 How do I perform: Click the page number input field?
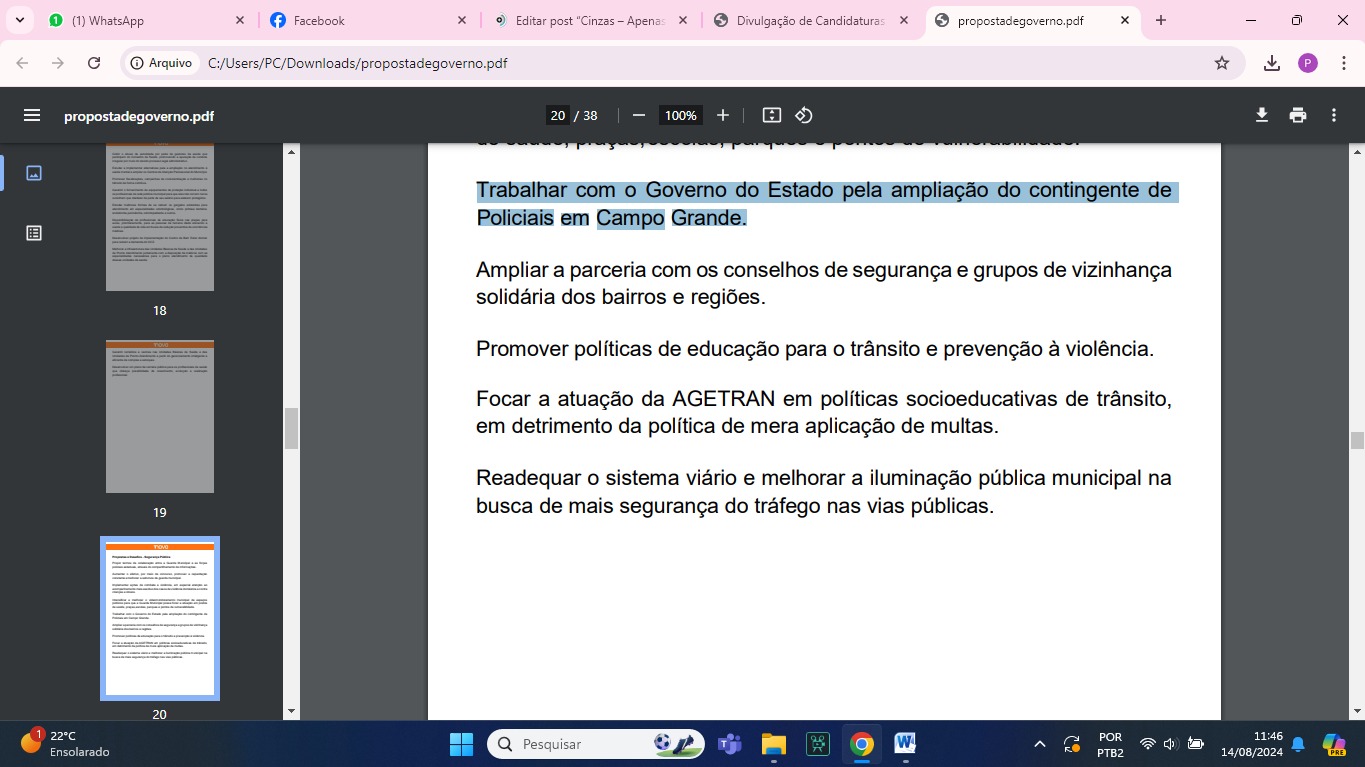coord(558,115)
